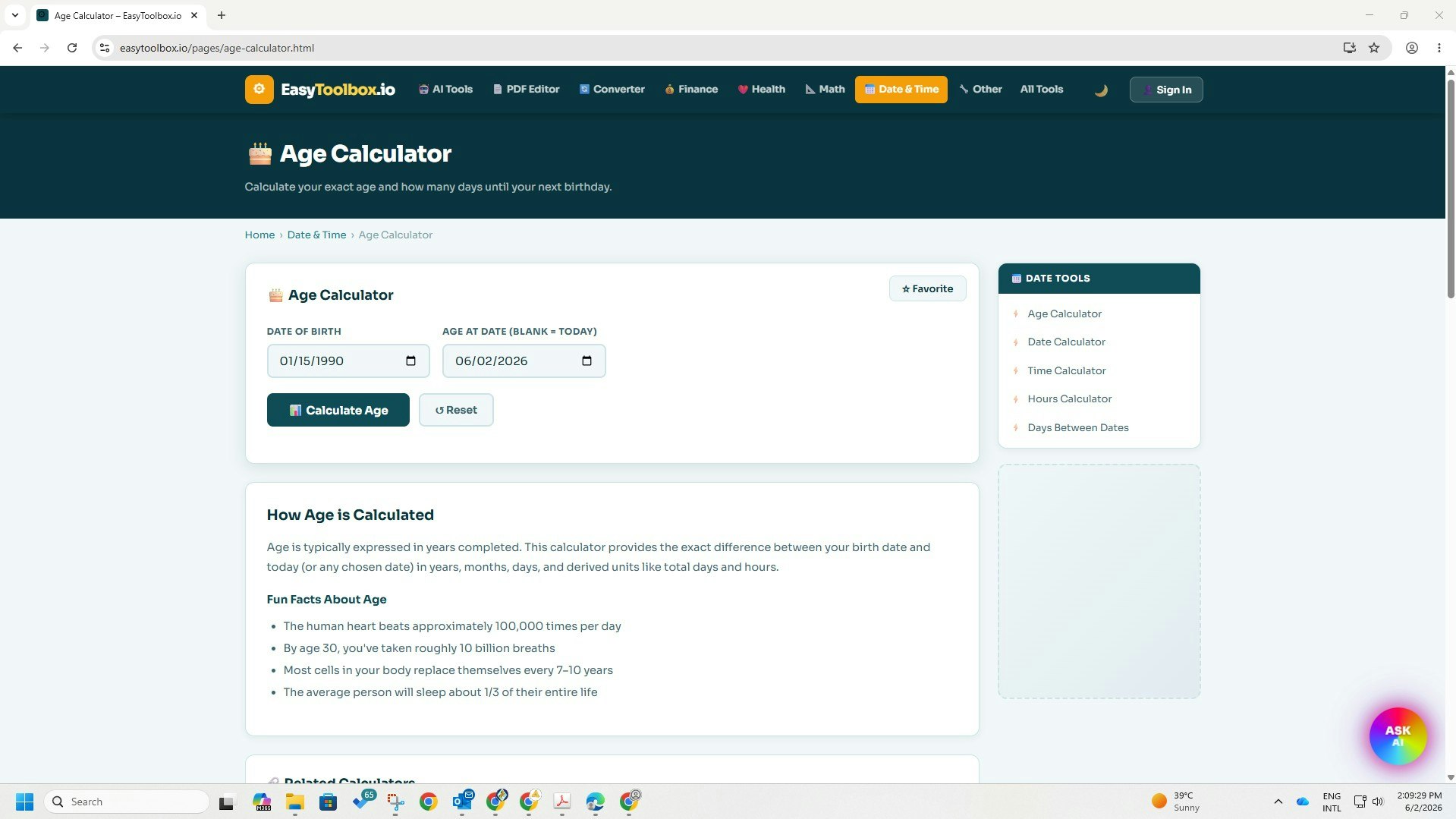Image resolution: width=1456 pixels, height=819 pixels.
Task: Open tab search dropdown arrow
Action: (14, 15)
